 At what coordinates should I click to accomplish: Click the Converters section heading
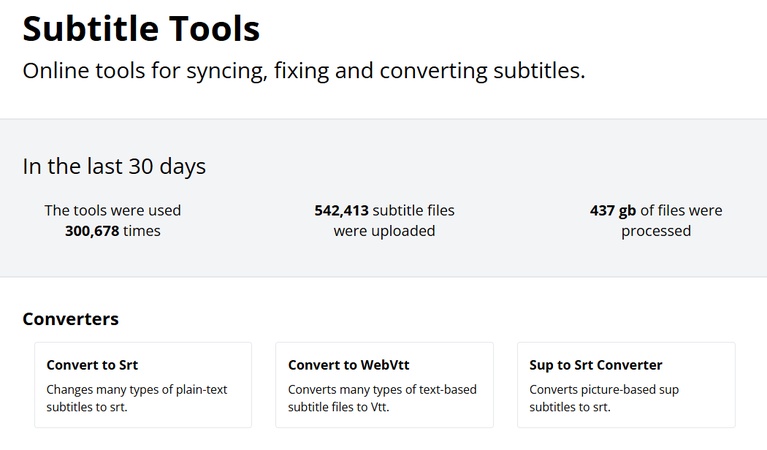point(70,319)
